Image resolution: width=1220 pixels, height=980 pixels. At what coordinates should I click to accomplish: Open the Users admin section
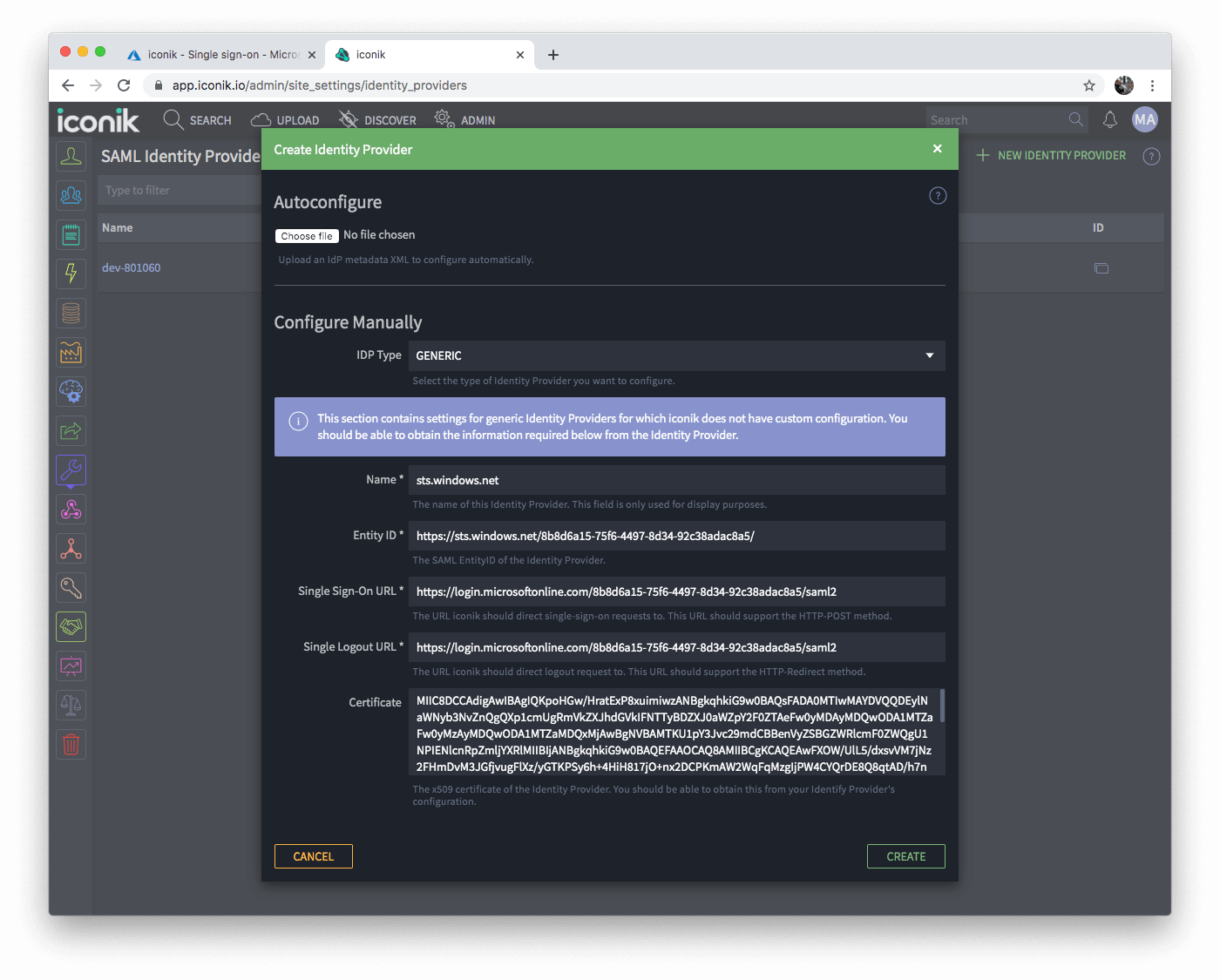click(71, 155)
